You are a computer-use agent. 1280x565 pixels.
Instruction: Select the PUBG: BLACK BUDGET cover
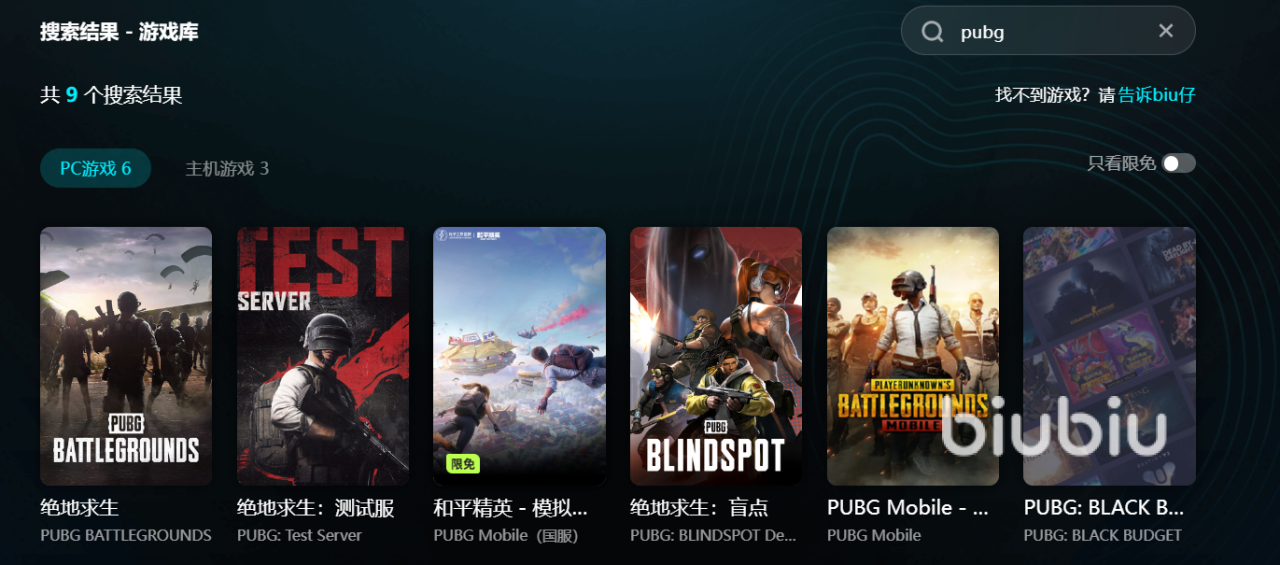1109,356
